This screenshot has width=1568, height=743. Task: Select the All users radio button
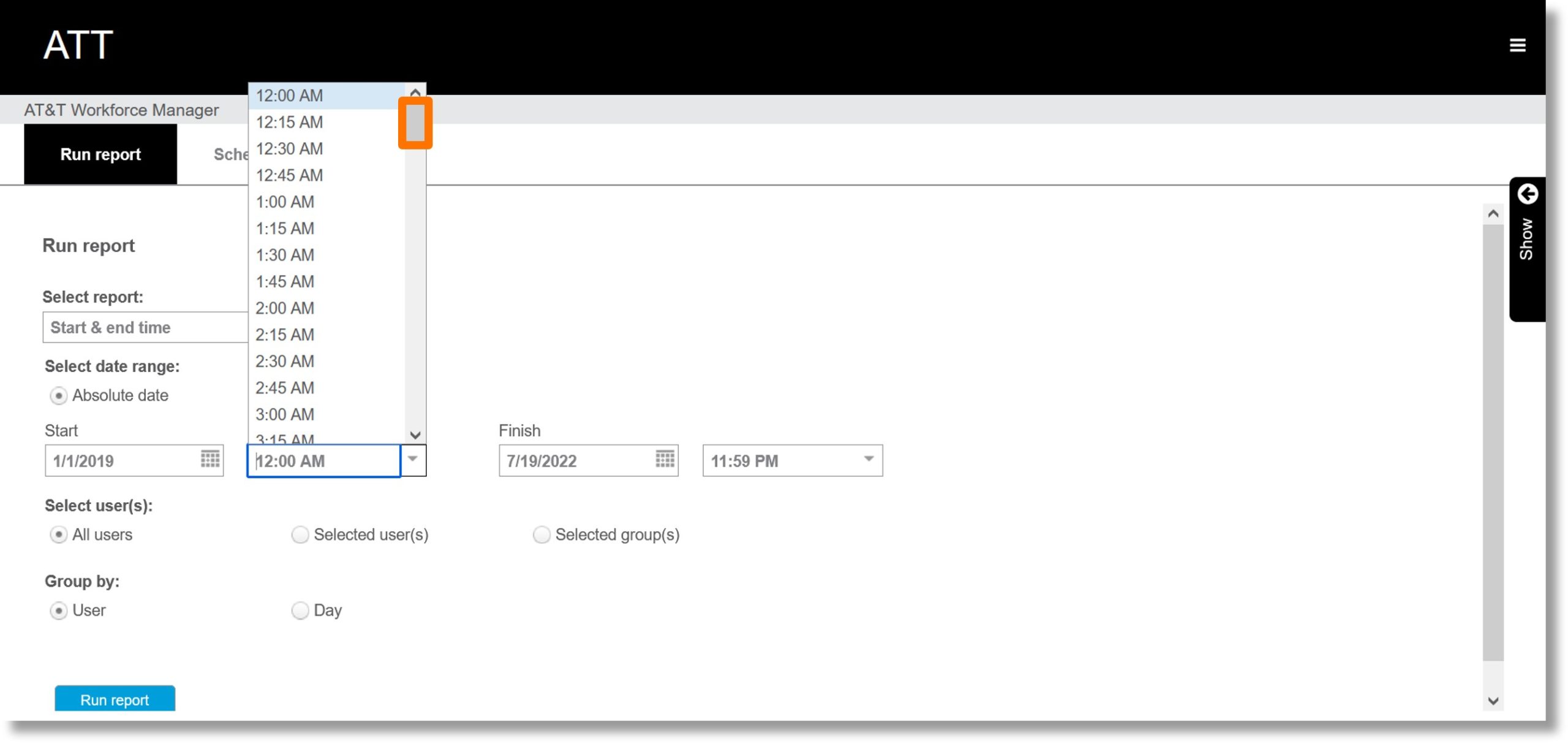[58, 535]
